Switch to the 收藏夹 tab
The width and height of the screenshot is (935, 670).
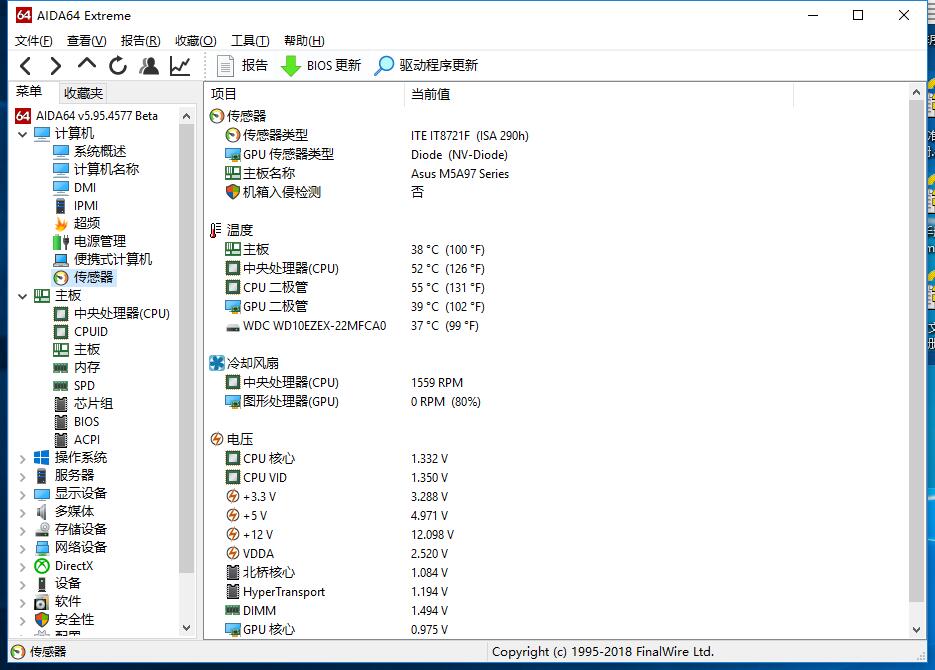click(x=83, y=93)
